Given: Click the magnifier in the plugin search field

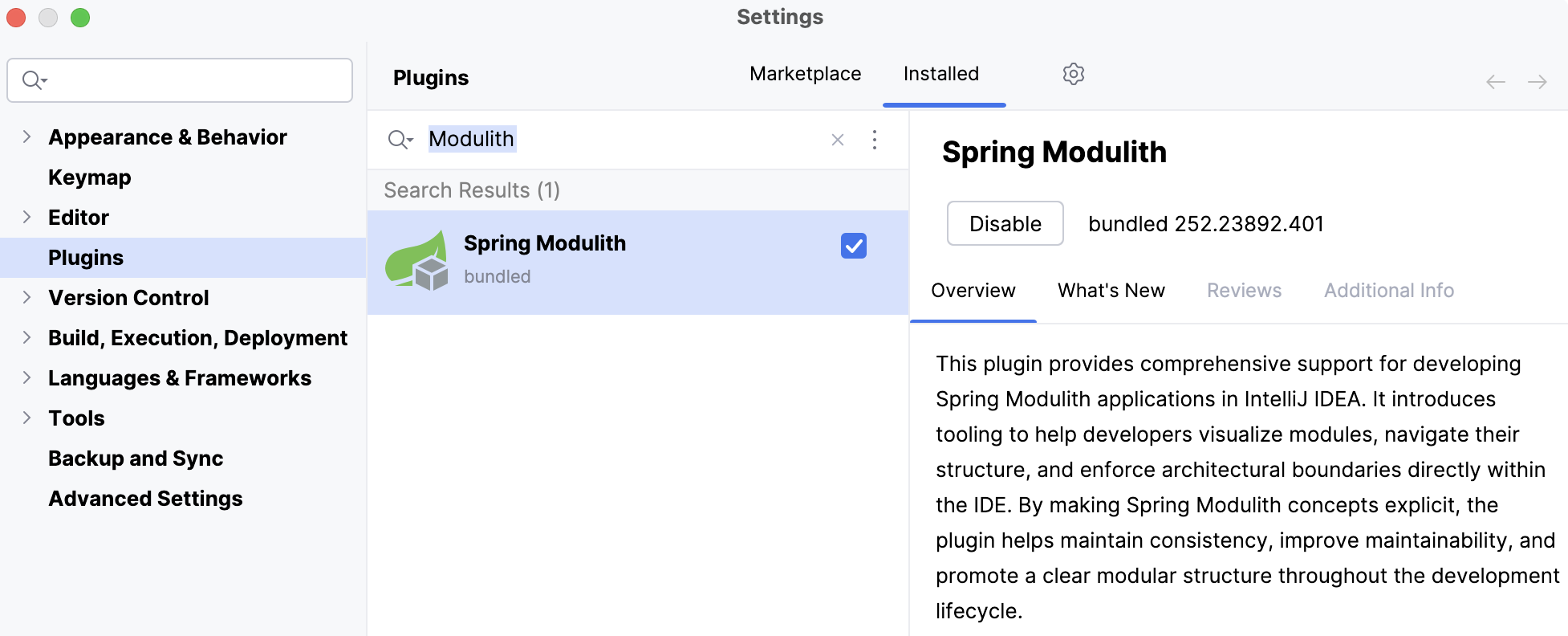Looking at the screenshot, I should (x=400, y=140).
